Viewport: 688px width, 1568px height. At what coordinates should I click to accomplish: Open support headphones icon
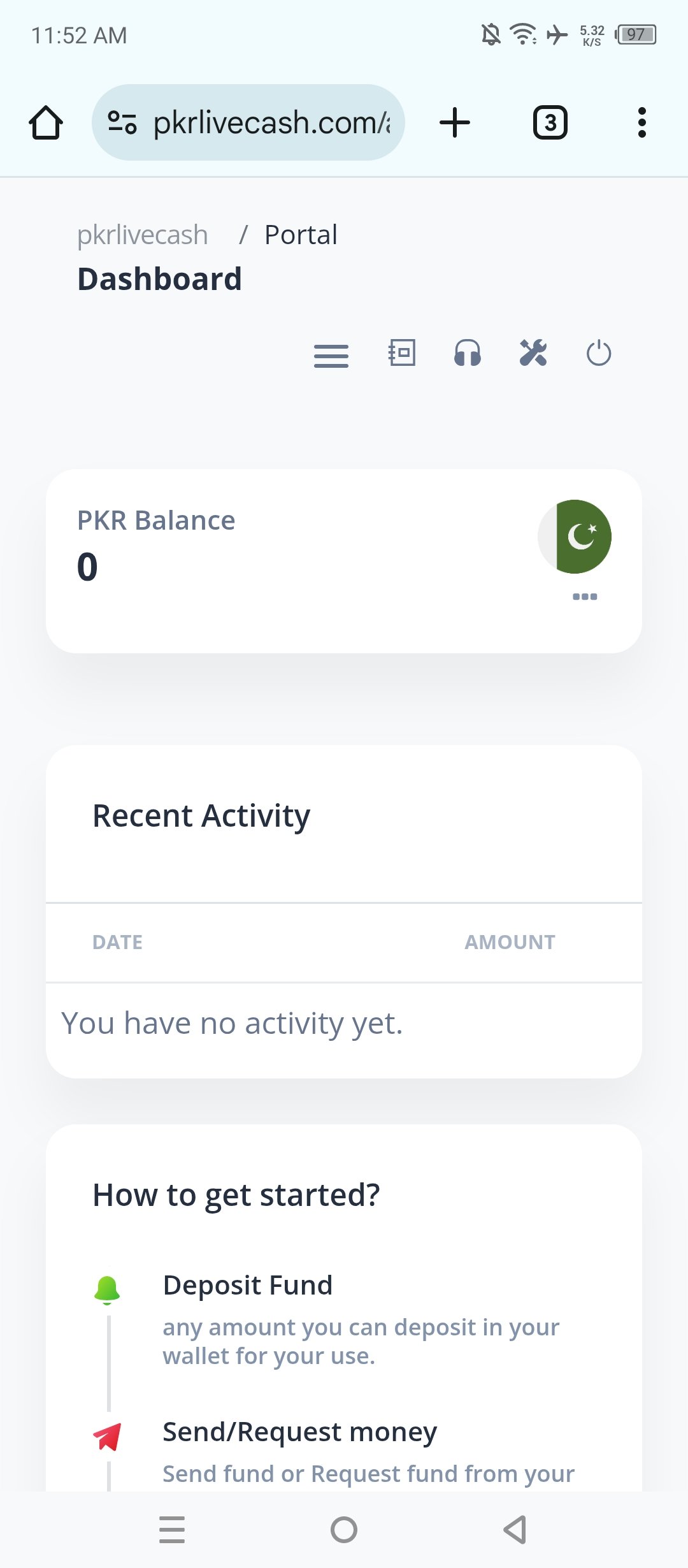(468, 352)
